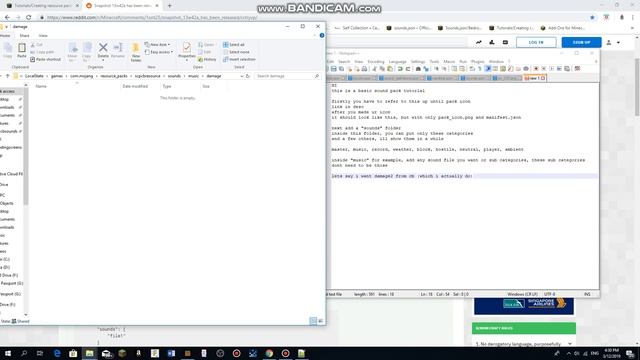The height and width of the screenshot is (360, 640).
Task: Sort by Date modified column header
Action: click(x=135, y=86)
